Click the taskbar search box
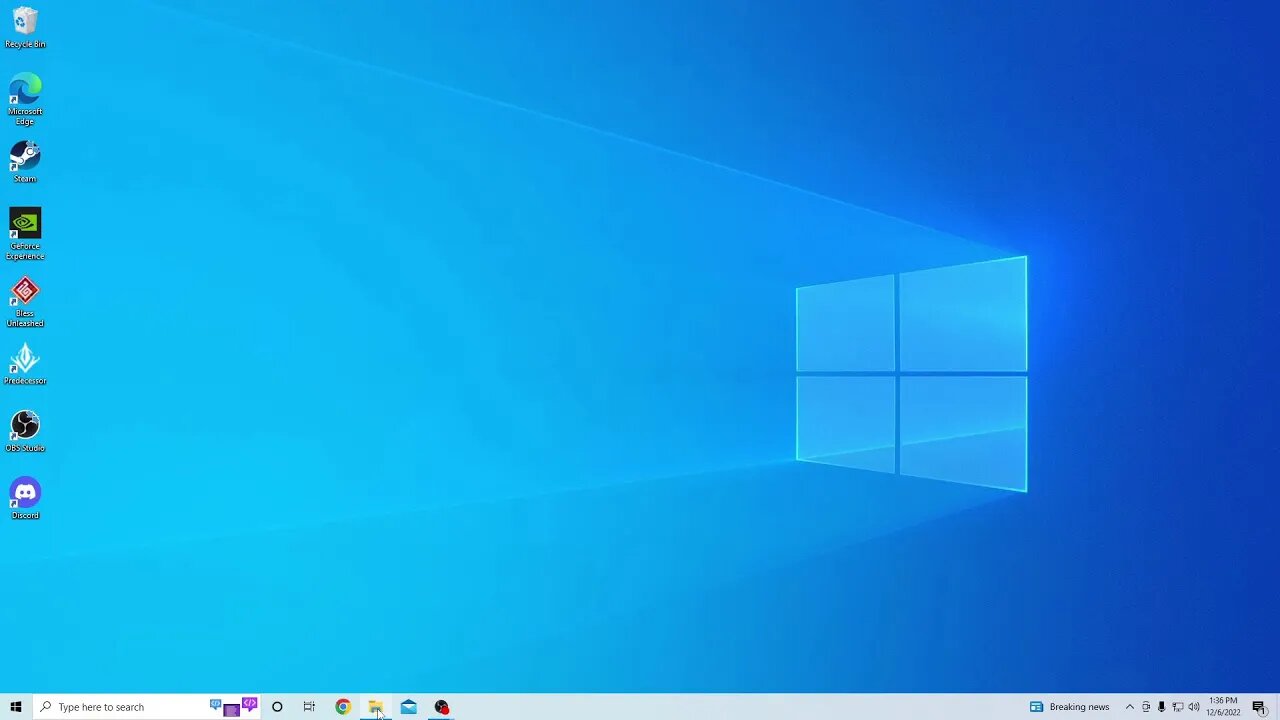The height and width of the screenshot is (720, 1280). [146, 707]
